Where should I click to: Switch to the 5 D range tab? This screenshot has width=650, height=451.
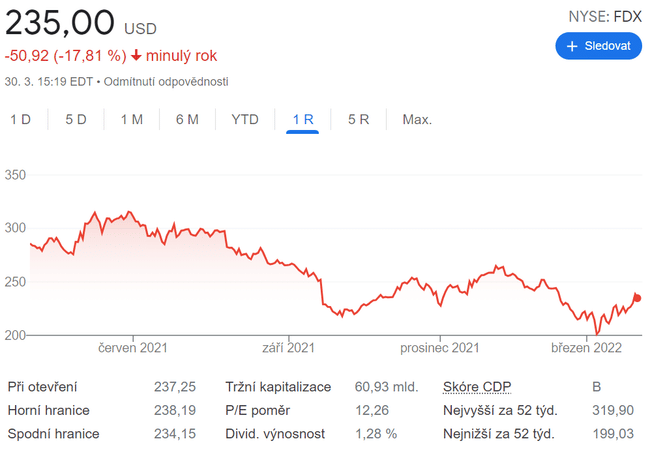(76, 120)
